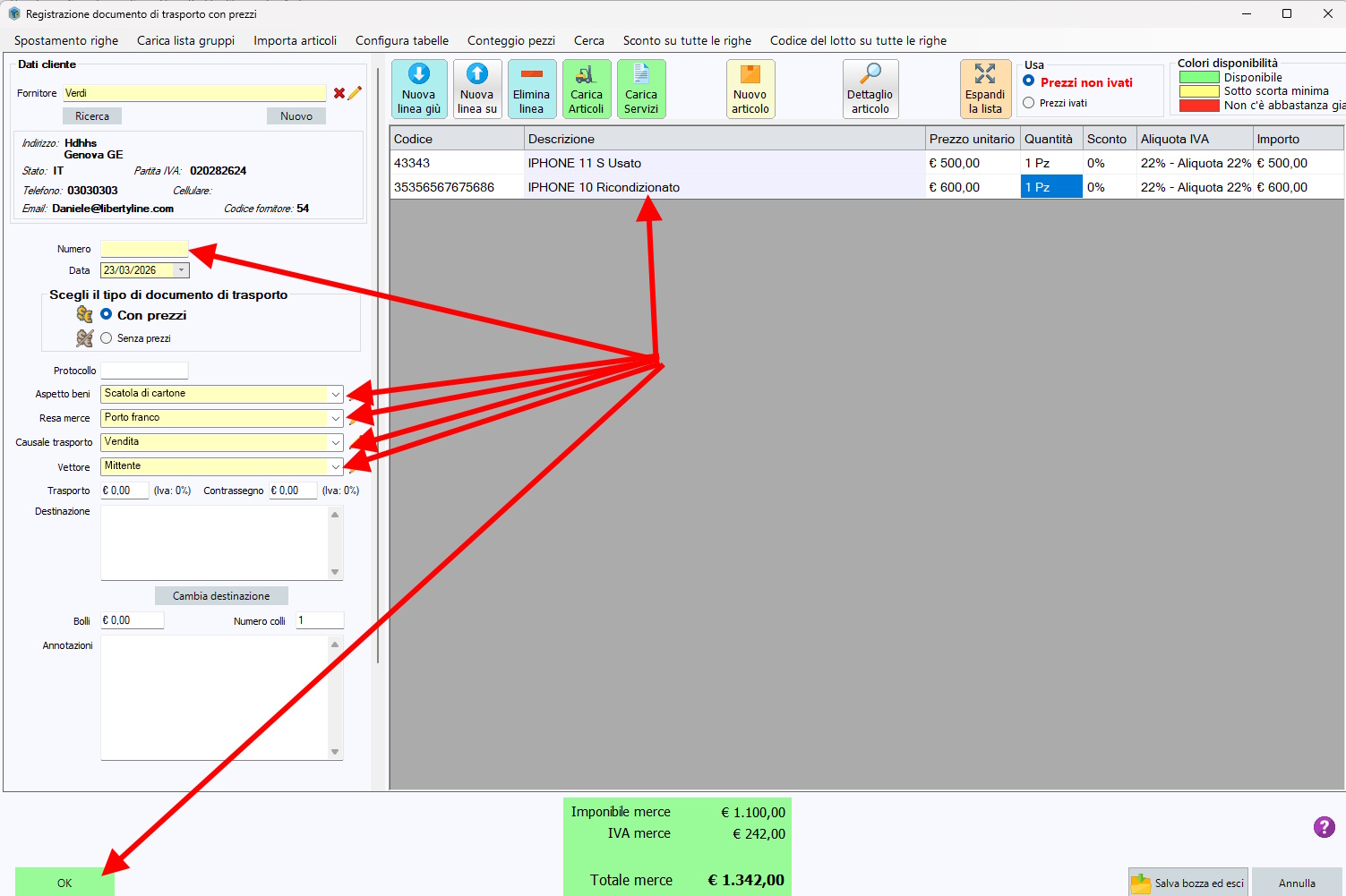
Task: Click the Nuova linea giù icon
Action: coord(418,75)
